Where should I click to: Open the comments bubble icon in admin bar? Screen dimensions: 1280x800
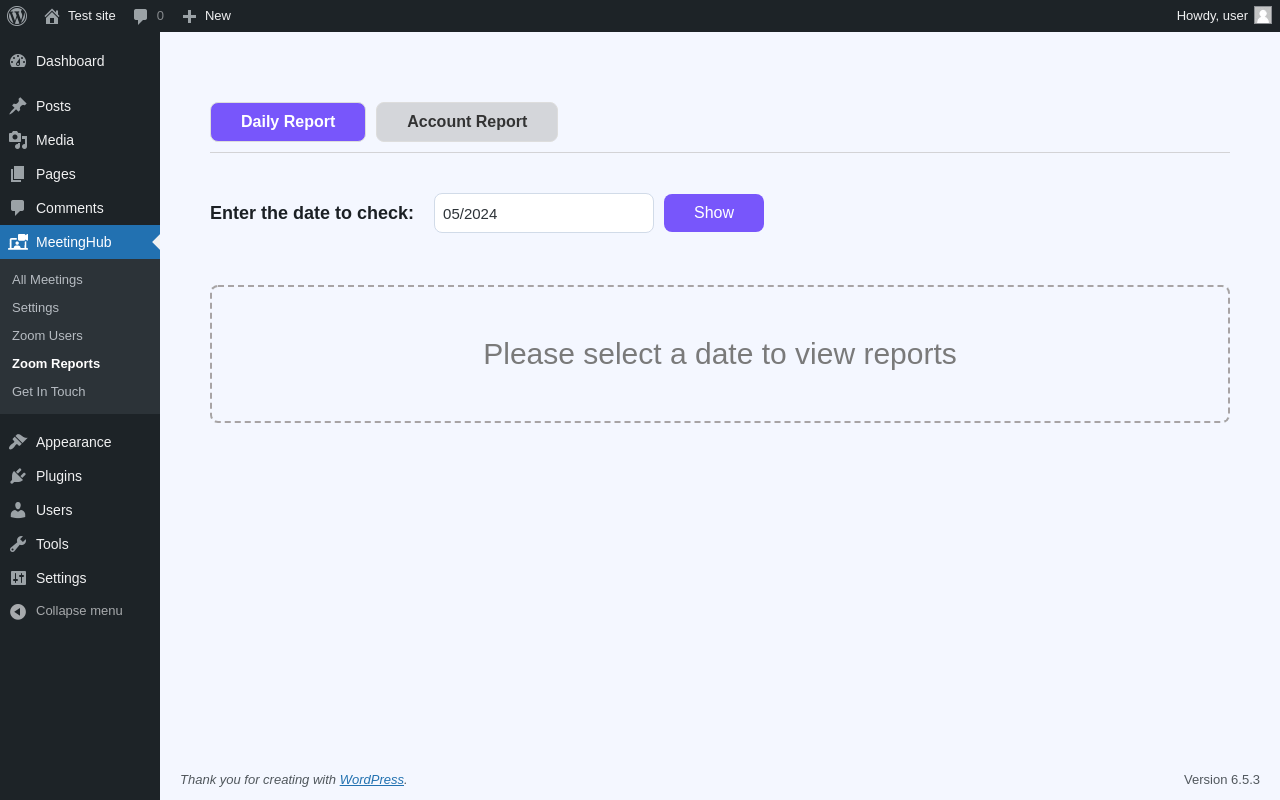pos(141,16)
